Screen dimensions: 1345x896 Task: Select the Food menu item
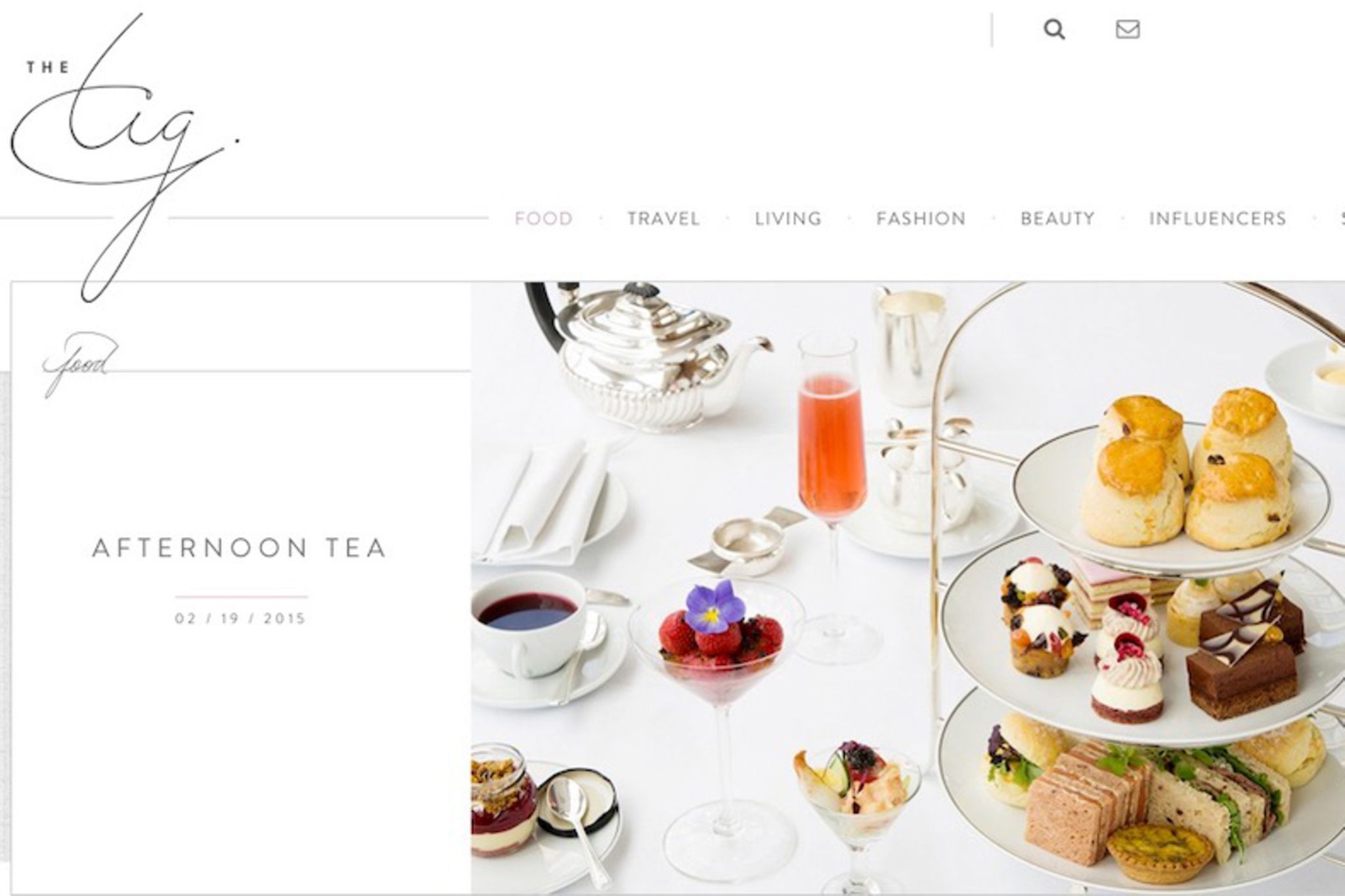click(544, 219)
